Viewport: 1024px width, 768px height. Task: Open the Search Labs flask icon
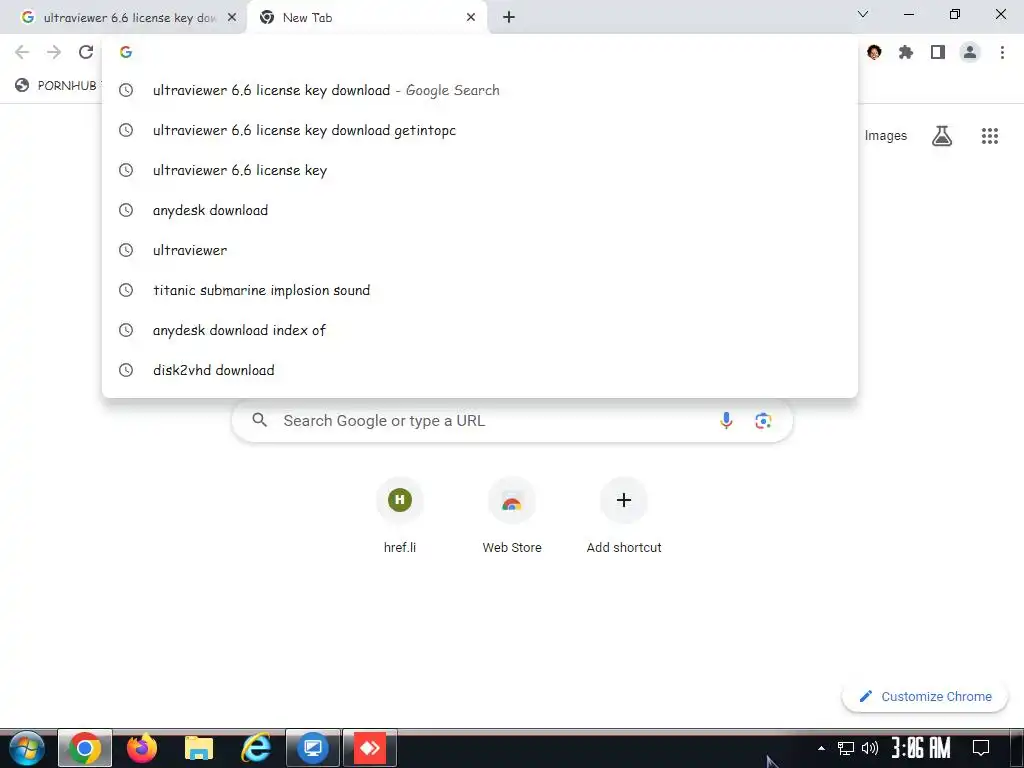click(x=942, y=136)
